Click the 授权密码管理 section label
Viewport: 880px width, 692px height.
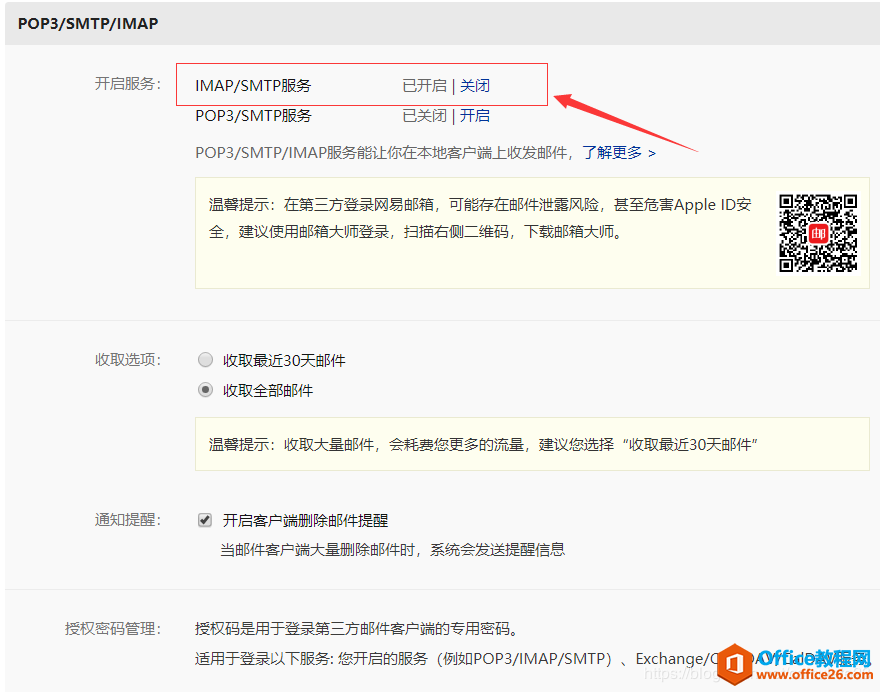112,629
